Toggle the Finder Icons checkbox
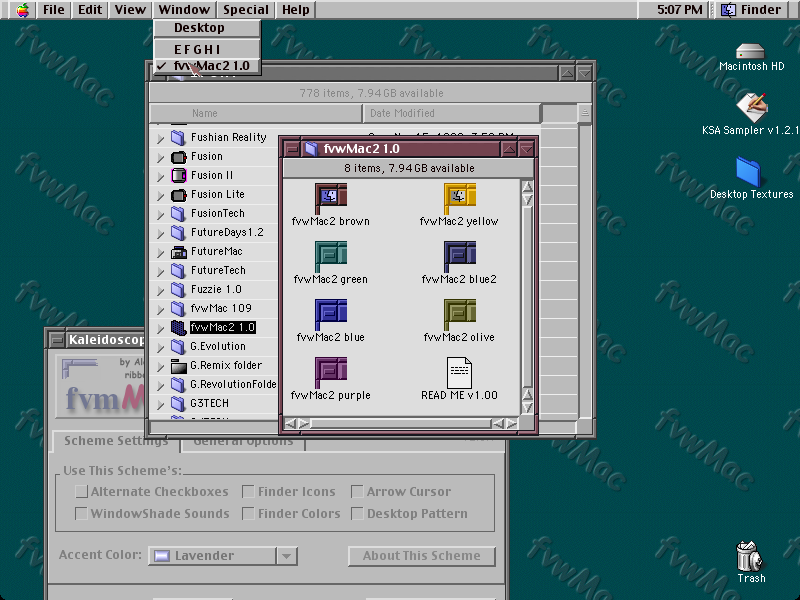 pos(248,491)
